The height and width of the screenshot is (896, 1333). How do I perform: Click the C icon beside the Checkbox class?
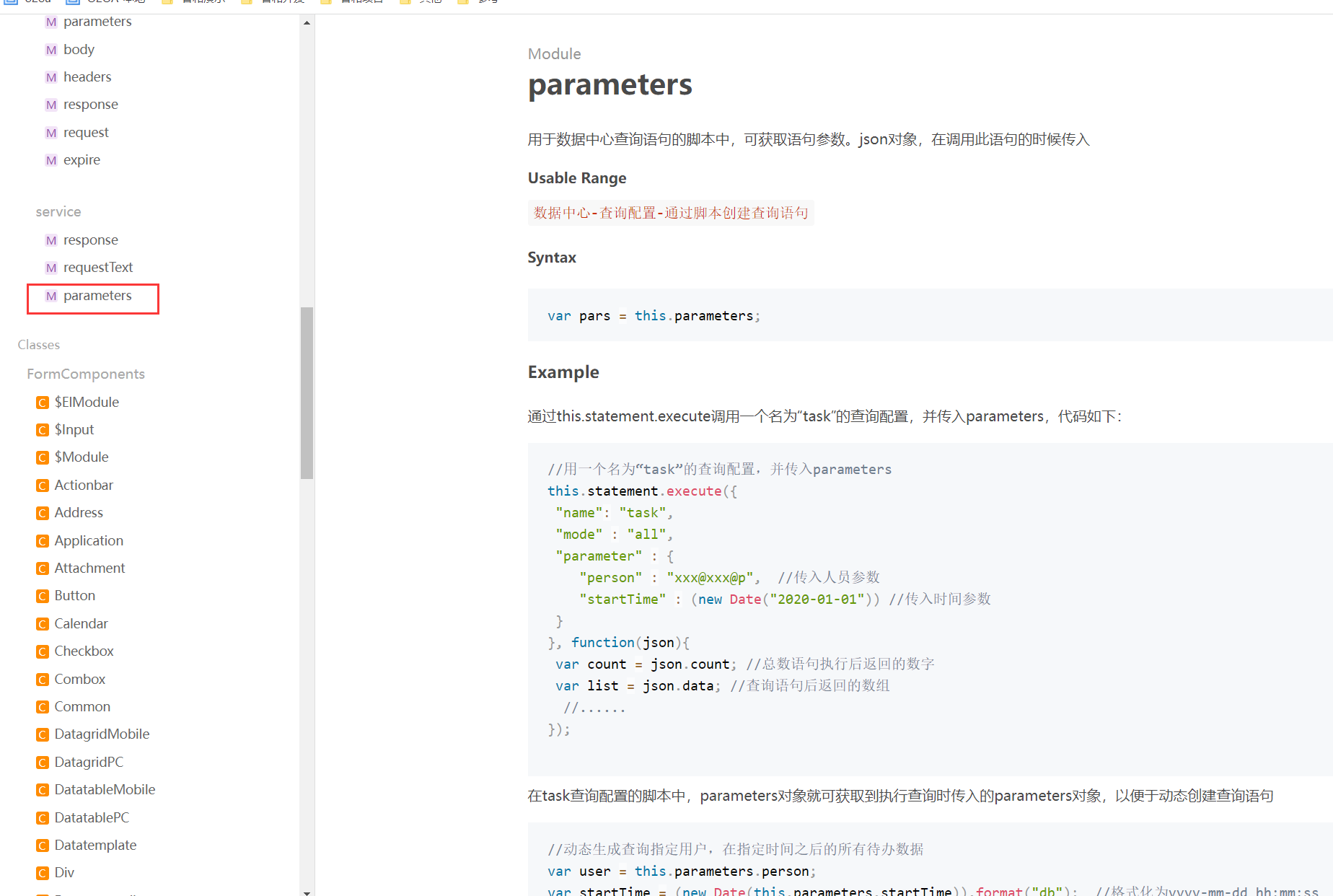pyautogui.click(x=43, y=651)
